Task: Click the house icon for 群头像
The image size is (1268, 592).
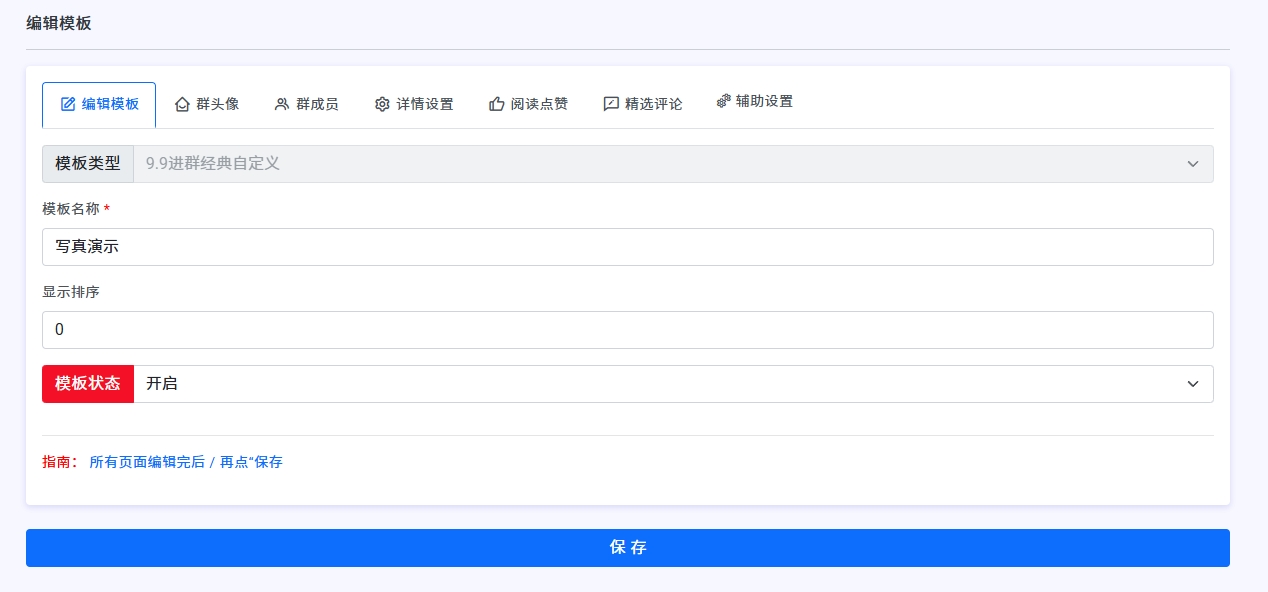Action: [x=182, y=104]
